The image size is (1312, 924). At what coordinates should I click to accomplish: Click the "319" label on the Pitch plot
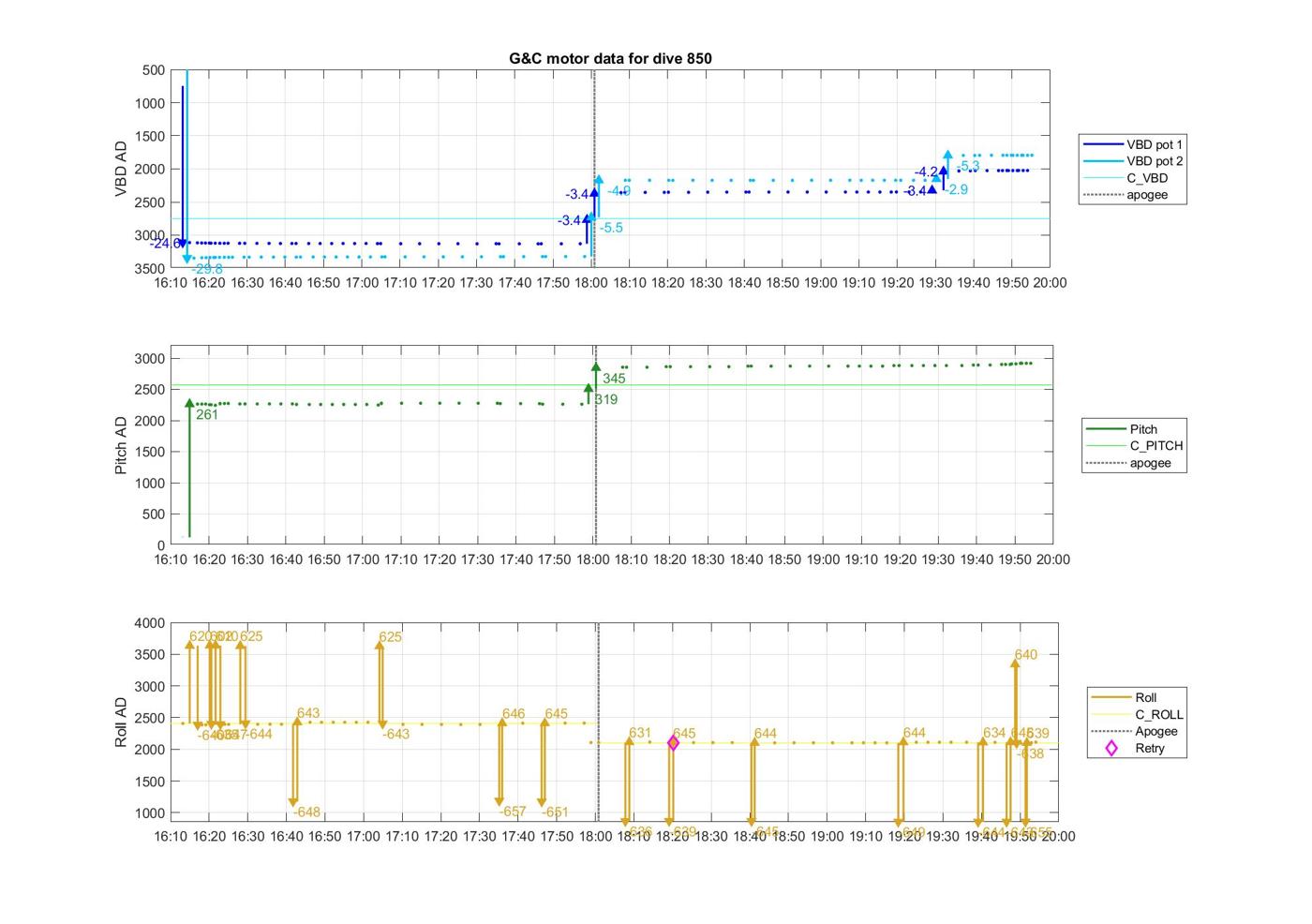tap(606, 399)
